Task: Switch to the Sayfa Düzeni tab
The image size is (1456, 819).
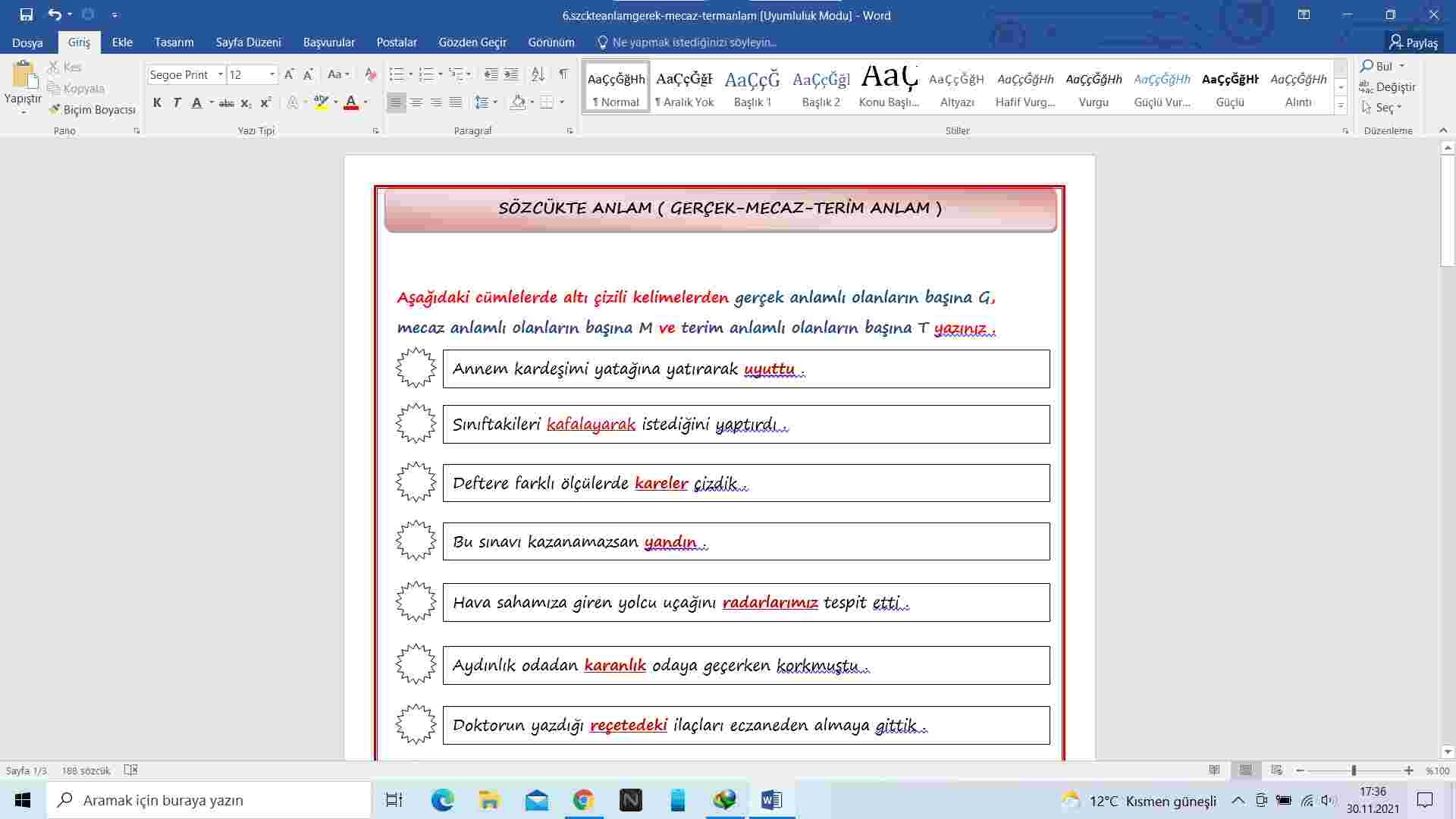Action: click(248, 42)
